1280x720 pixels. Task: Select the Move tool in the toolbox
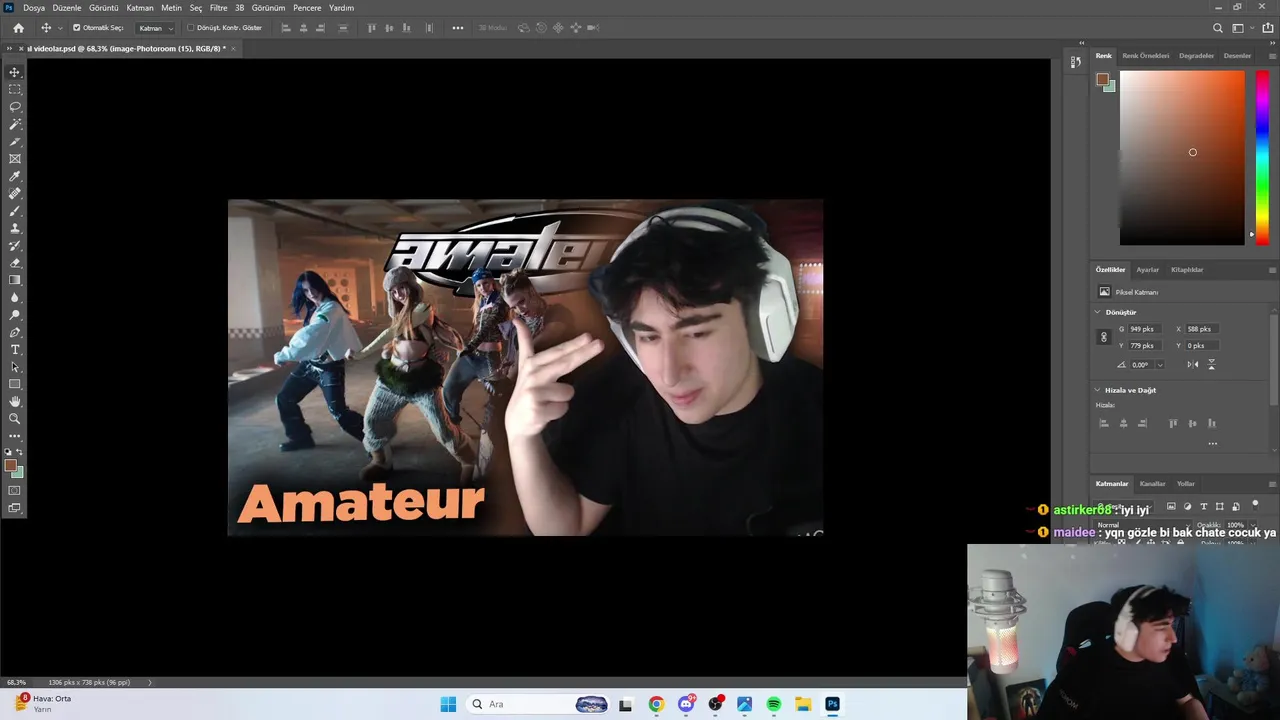point(15,72)
